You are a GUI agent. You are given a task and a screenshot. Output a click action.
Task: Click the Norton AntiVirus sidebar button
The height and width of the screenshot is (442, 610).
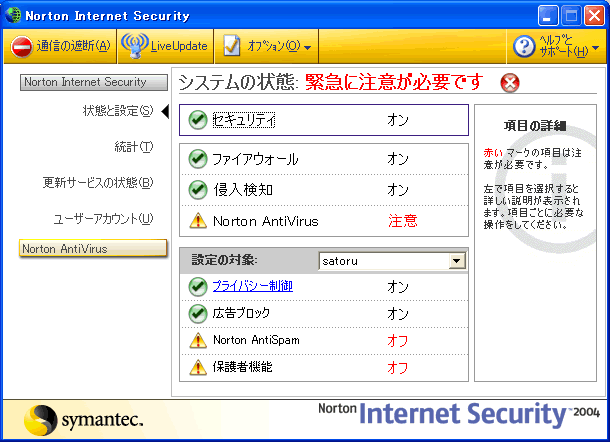(x=93, y=248)
